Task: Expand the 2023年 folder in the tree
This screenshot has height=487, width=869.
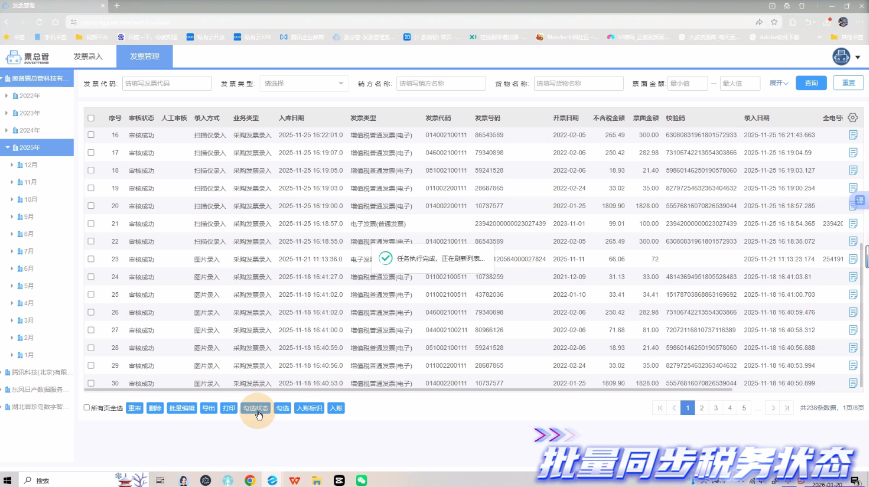Action: click(x=7, y=113)
